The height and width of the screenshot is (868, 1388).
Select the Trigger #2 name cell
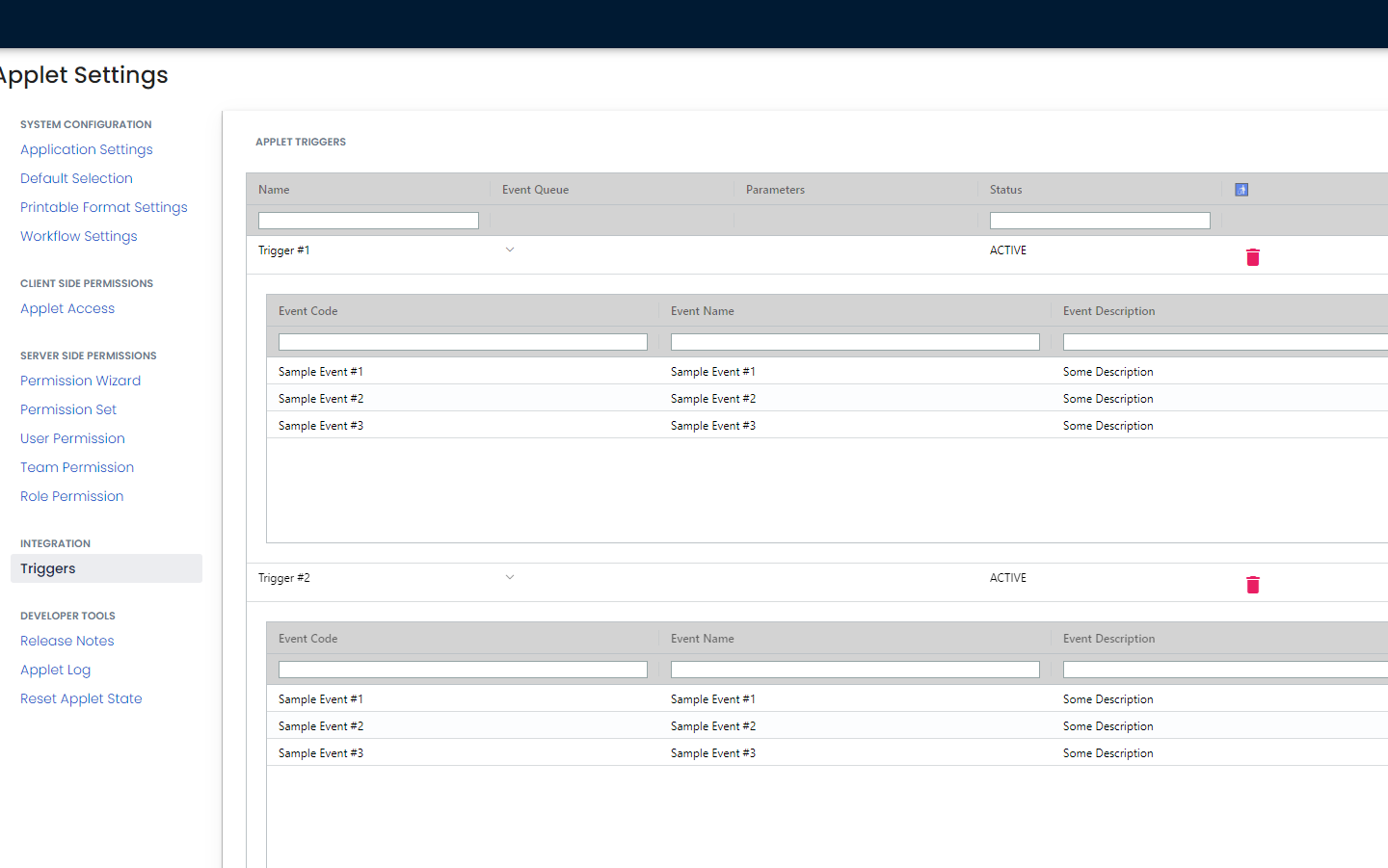(283, 578)
